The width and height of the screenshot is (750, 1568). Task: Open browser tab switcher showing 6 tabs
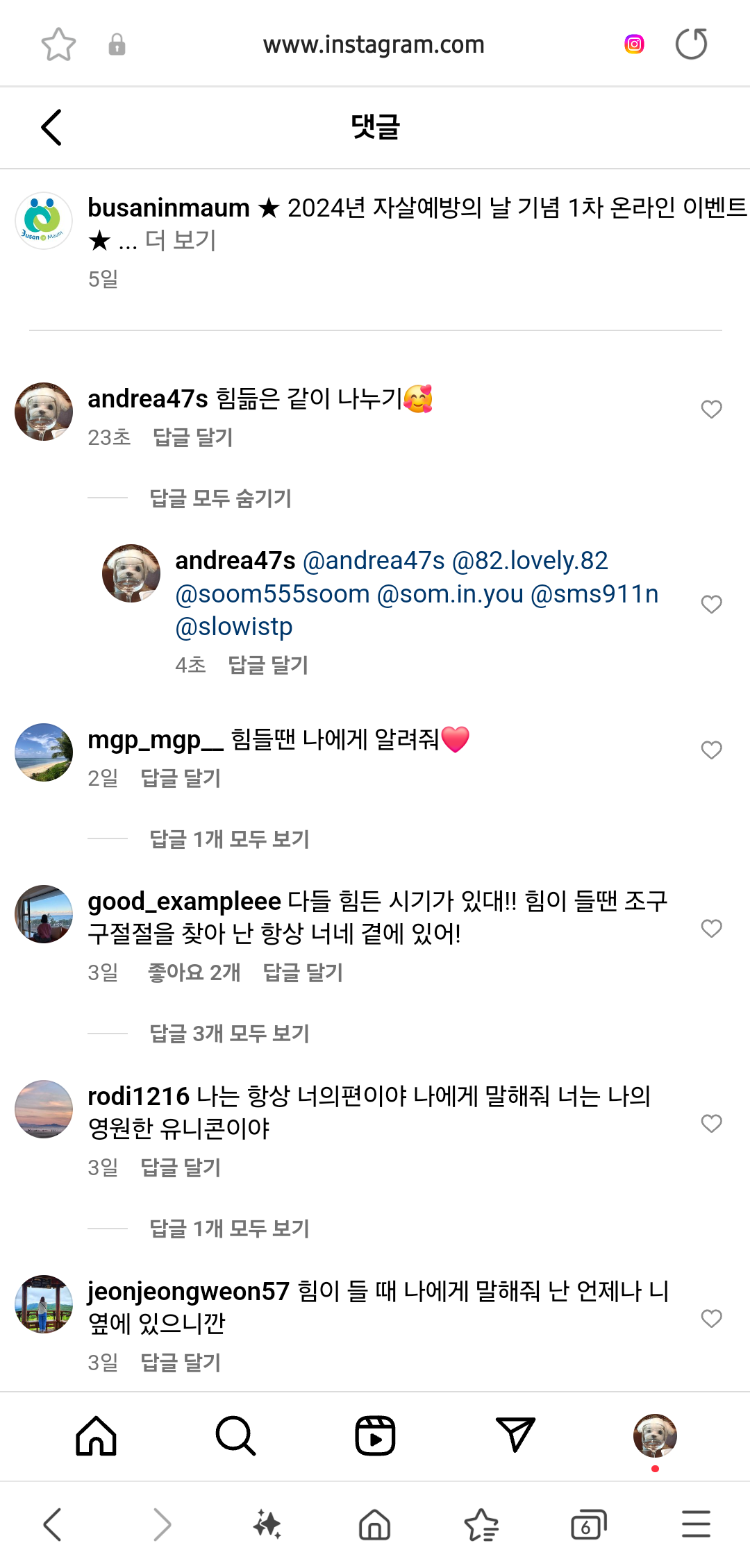click(x=588, y=1525)
